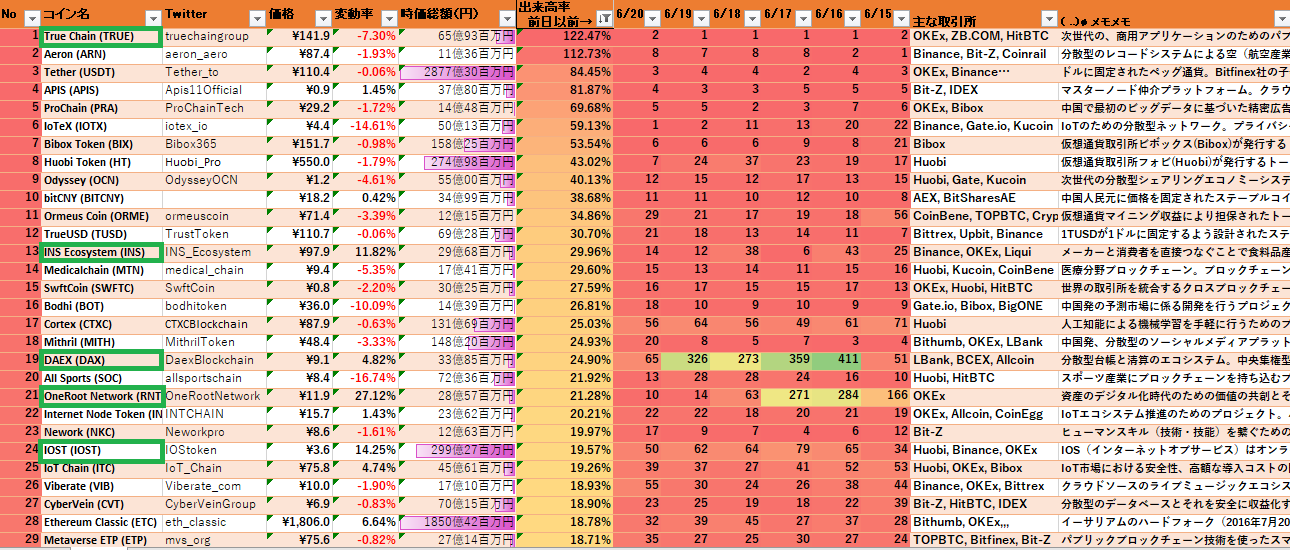Open the No column filter dropdown

pos(31,18)
